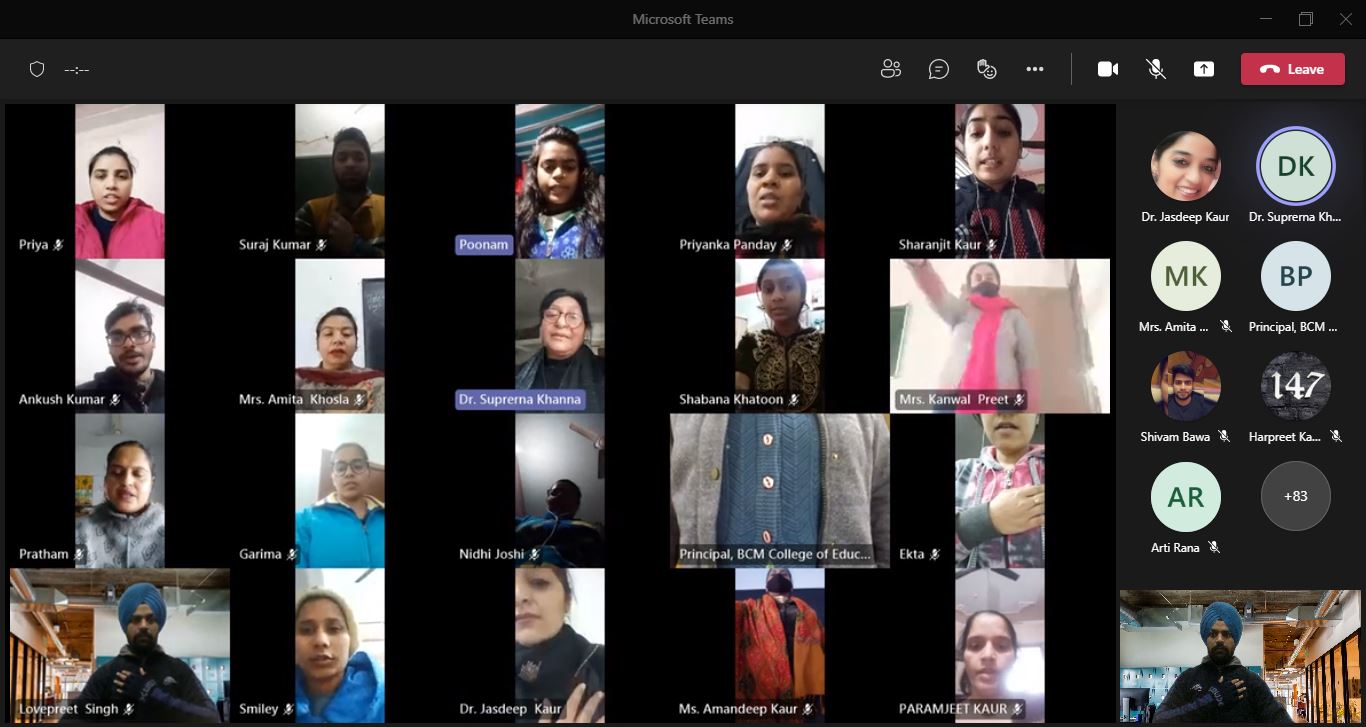Select Mrs. Kanwal Preet's video tile
Screen dimensions: 1366x727
click(x=1000, y=336)
